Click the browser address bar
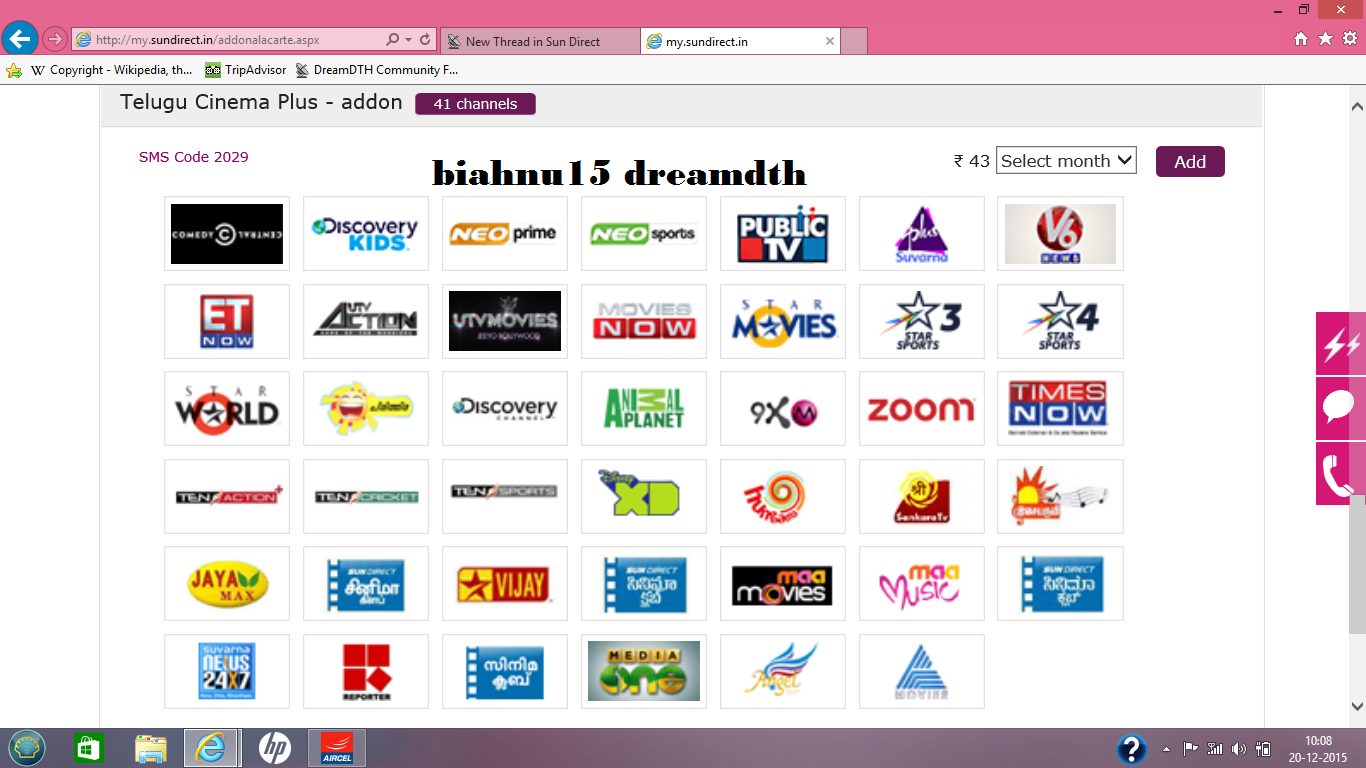Screen dimensions: 1366x768 [230, 40]
